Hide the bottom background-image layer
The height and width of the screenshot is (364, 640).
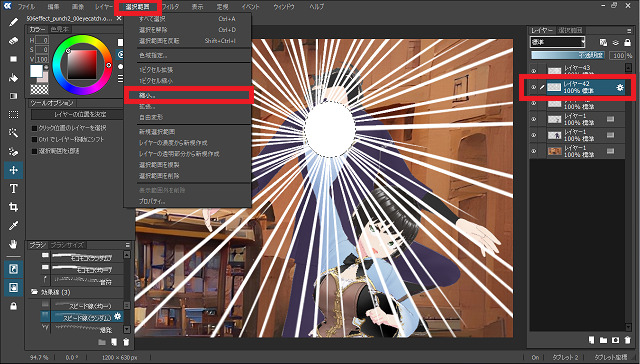[533, 151]
